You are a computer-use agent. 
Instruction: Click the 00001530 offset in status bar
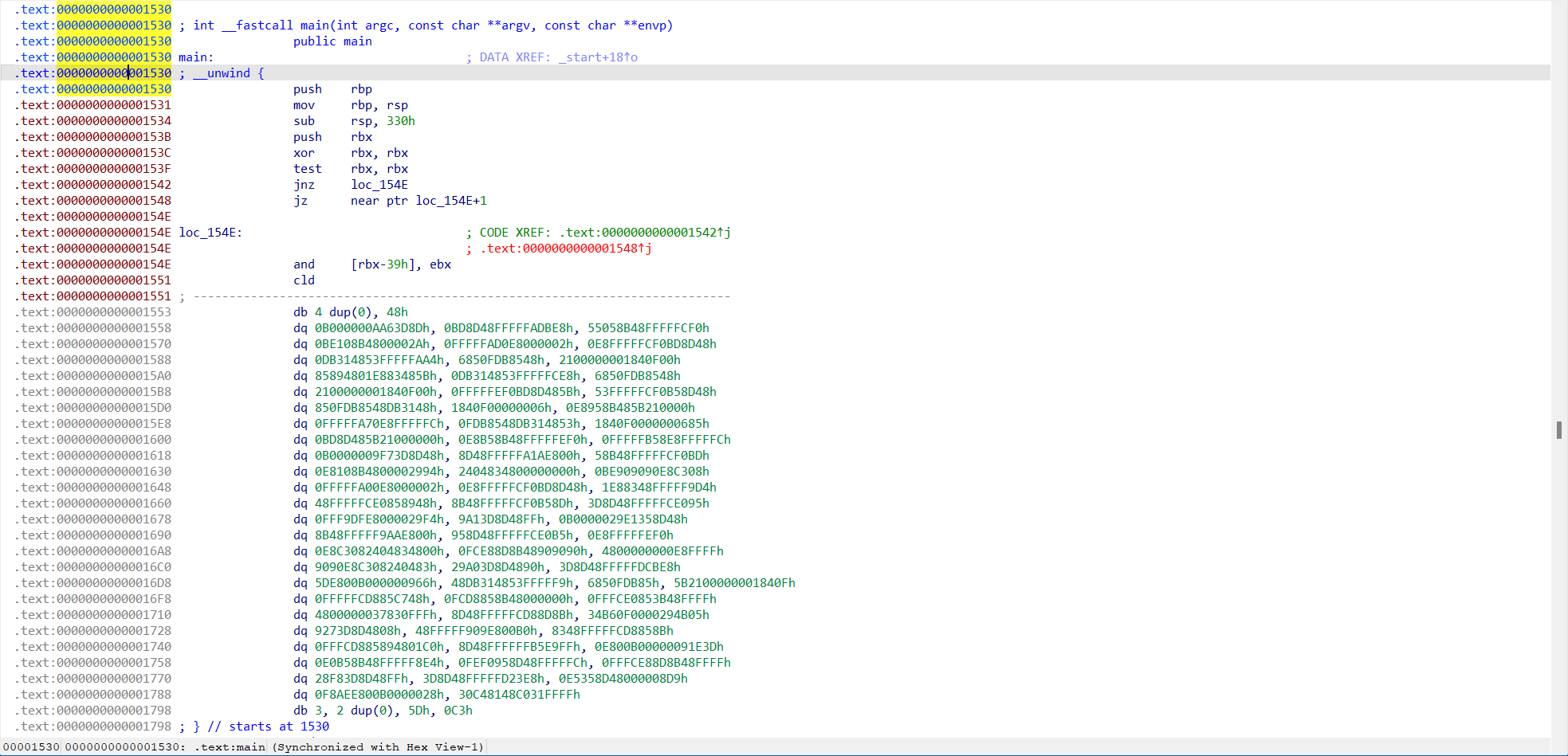[x=31, y=747]
